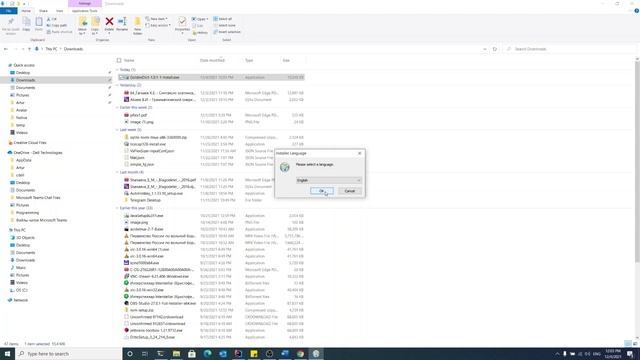Collapse the Today group
This screenshot has width=640, height=360.
coord(118,70)
